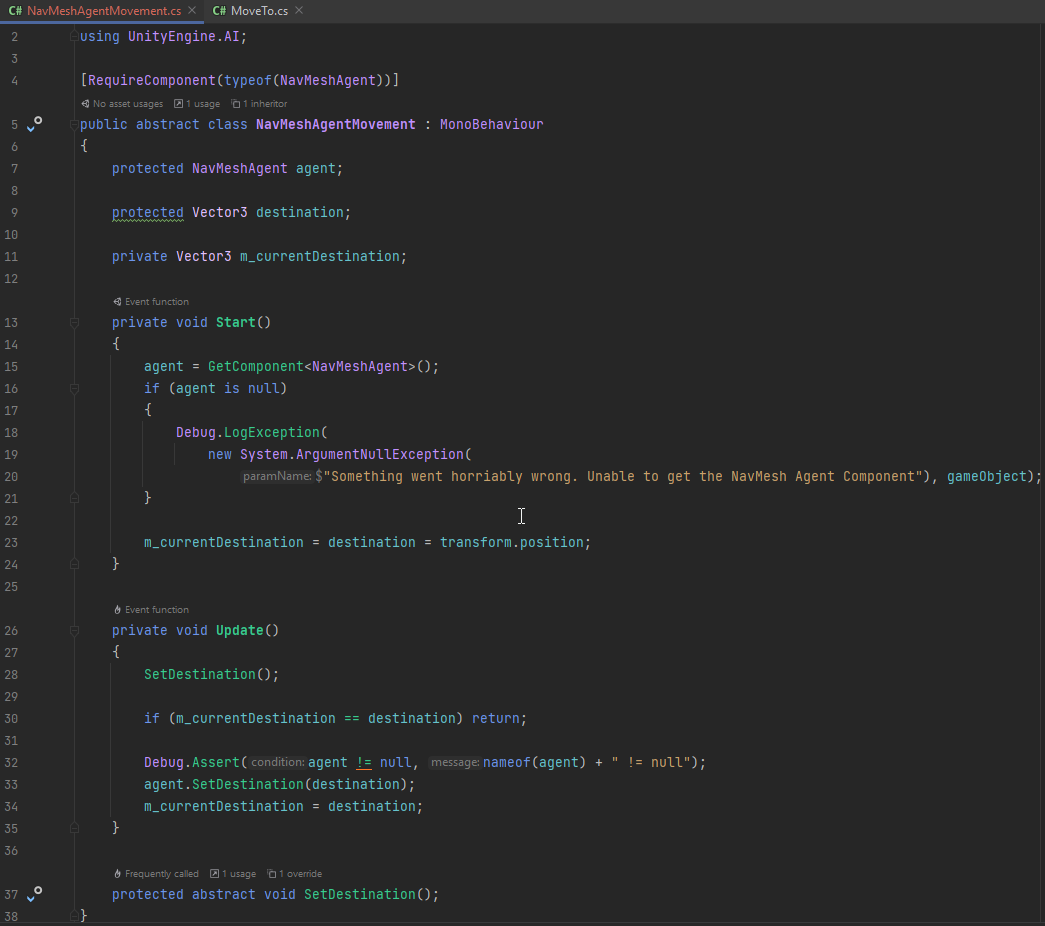The height and width of the screenshot is (926, 1045).
Task: Click the underlined 'protected' keyword on line 9
Action: point(147,212)
